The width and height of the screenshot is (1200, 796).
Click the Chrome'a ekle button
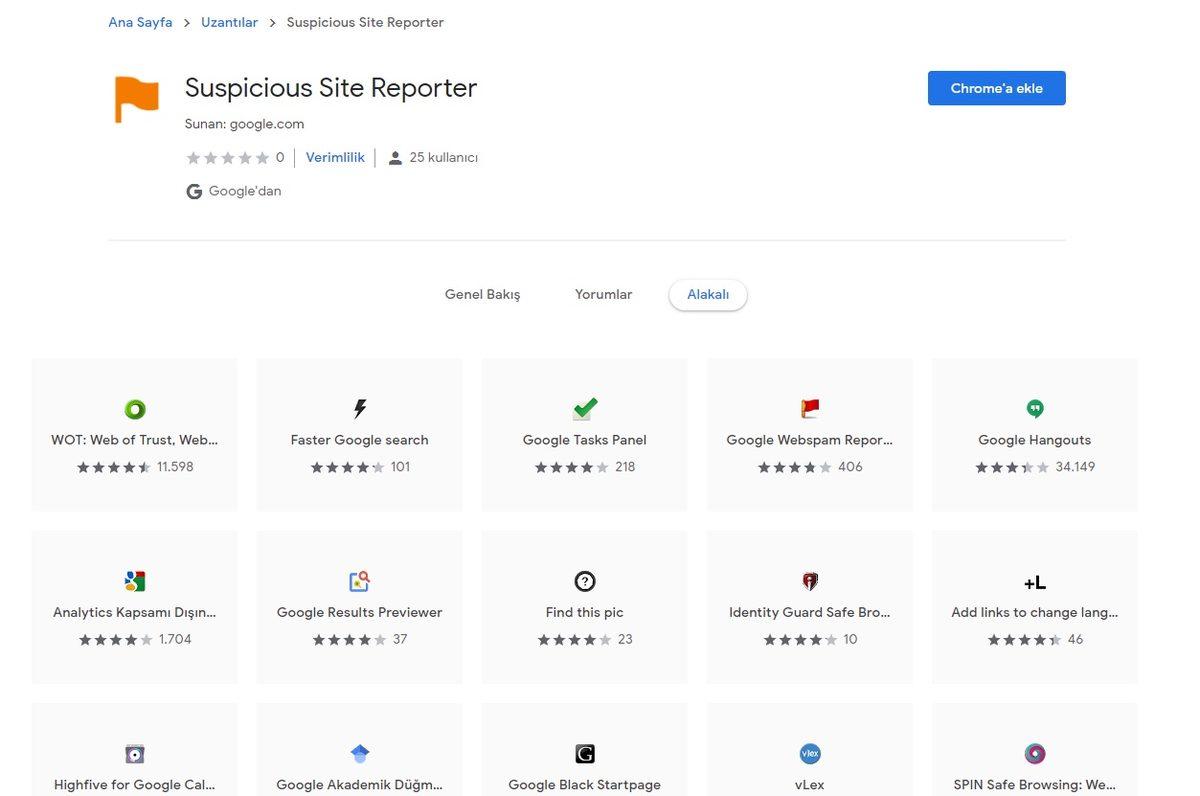click(995, 88)
